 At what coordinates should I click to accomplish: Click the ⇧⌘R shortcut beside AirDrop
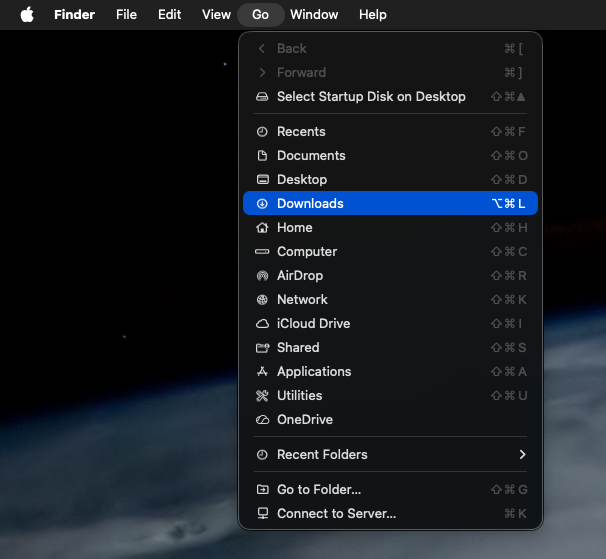point(509,276)
